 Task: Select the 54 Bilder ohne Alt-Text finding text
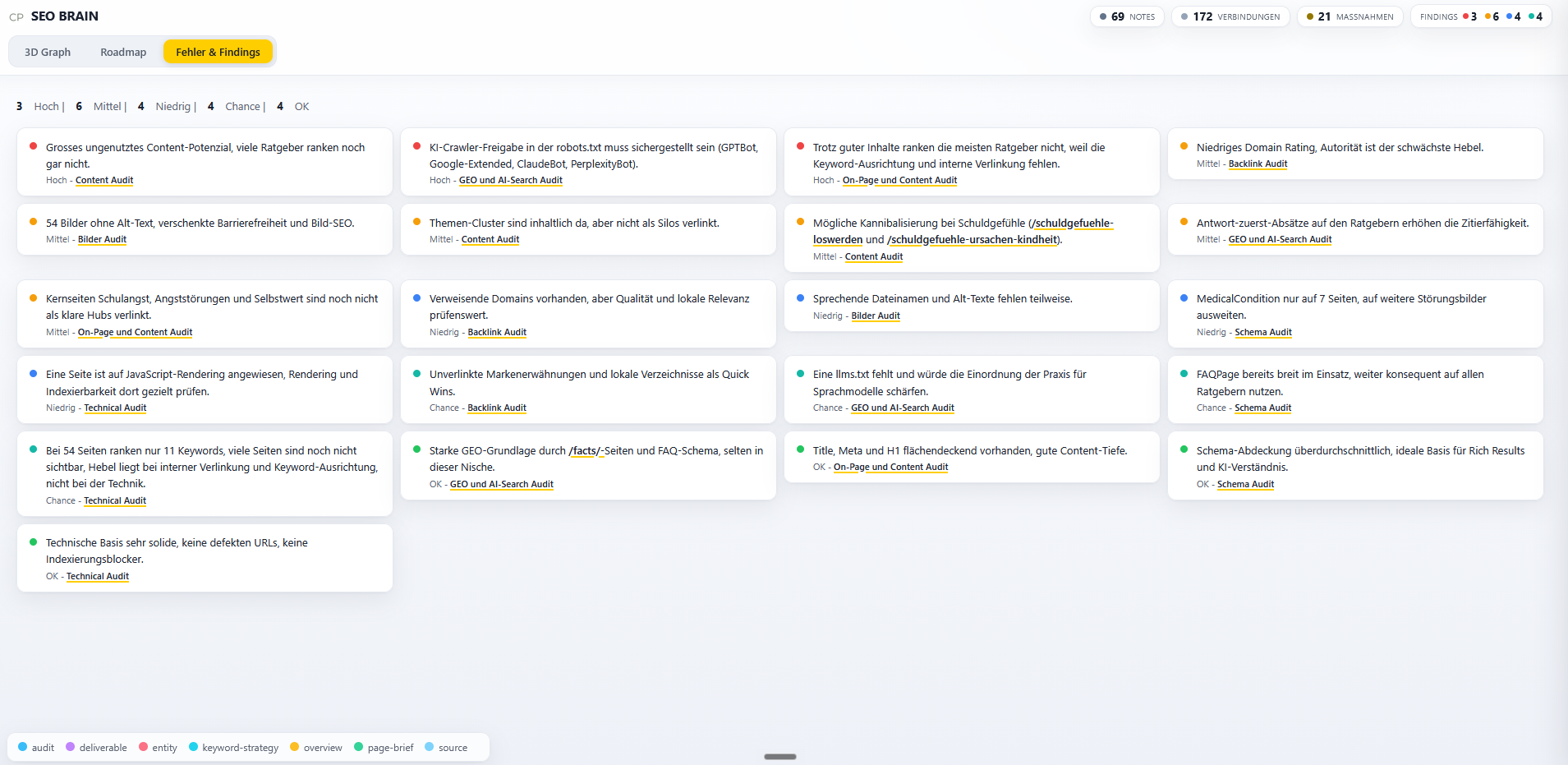click(x=200, y=224)
